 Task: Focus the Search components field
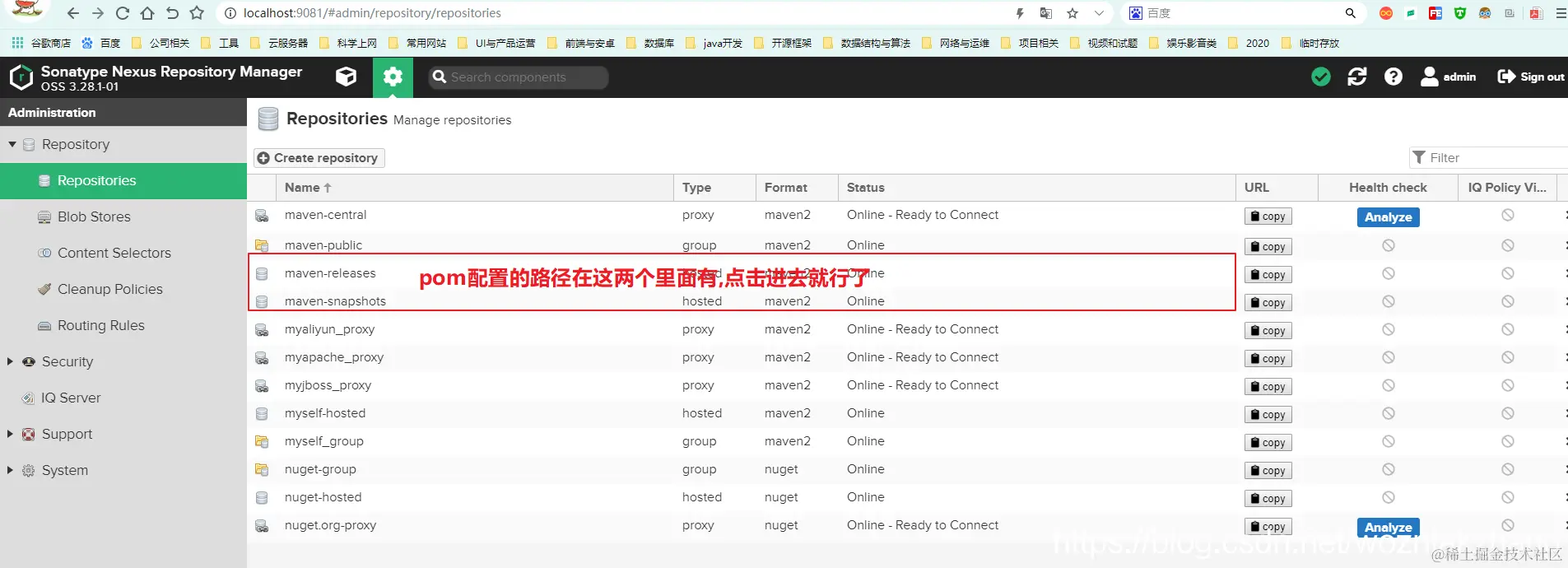(519, 77)
